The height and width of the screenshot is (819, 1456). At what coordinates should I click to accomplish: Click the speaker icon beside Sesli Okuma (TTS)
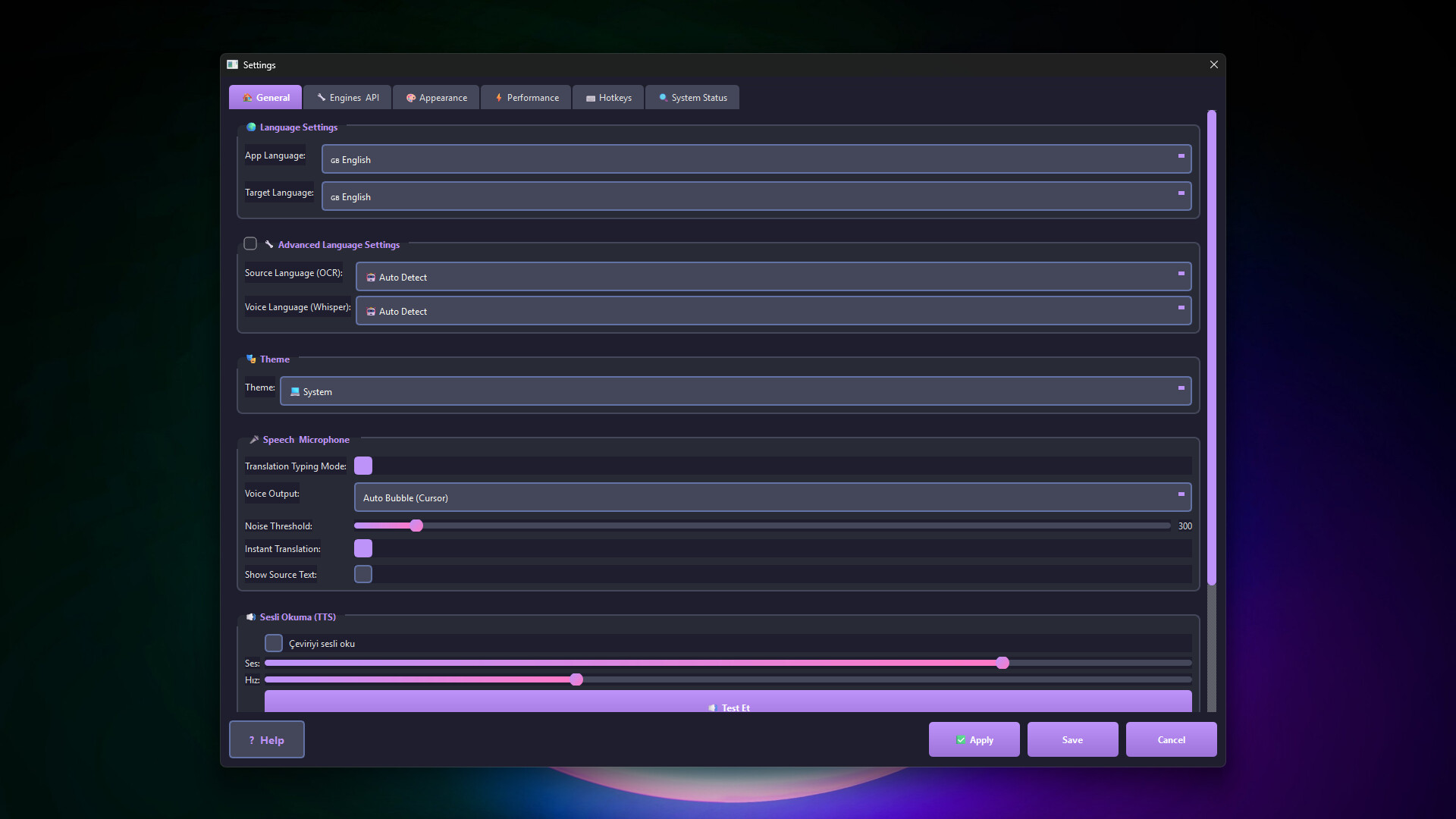tap(251, 617)
